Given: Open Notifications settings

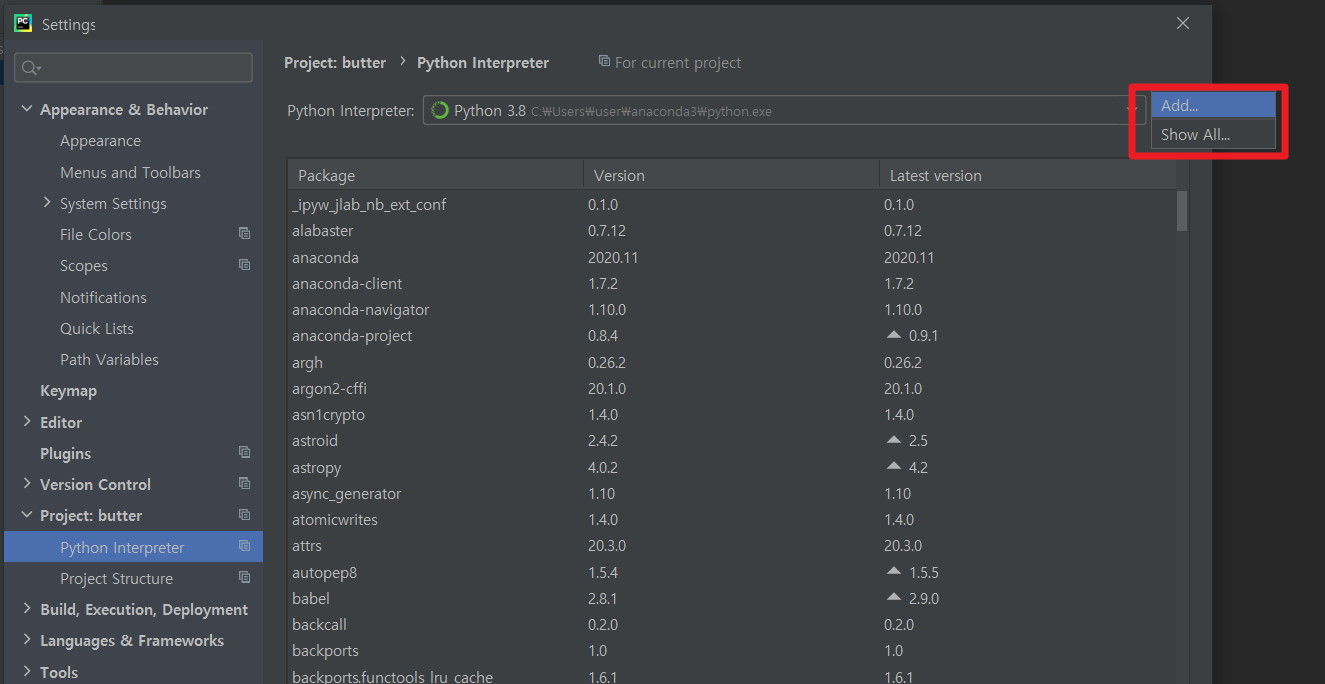Looking at the screenshot, I should point(103,297).
